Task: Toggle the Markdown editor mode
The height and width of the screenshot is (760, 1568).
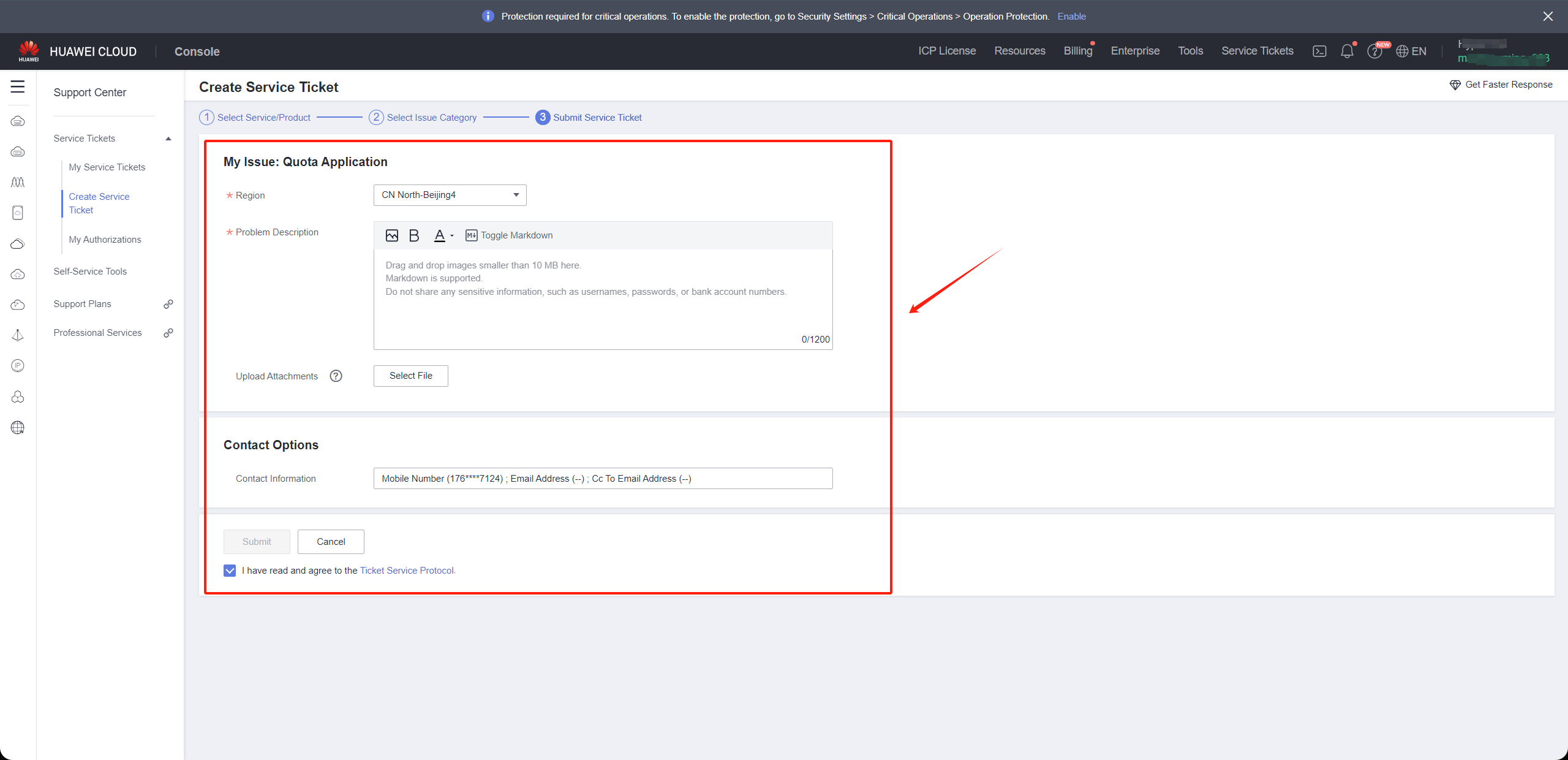Action: [x=508, y=234]
